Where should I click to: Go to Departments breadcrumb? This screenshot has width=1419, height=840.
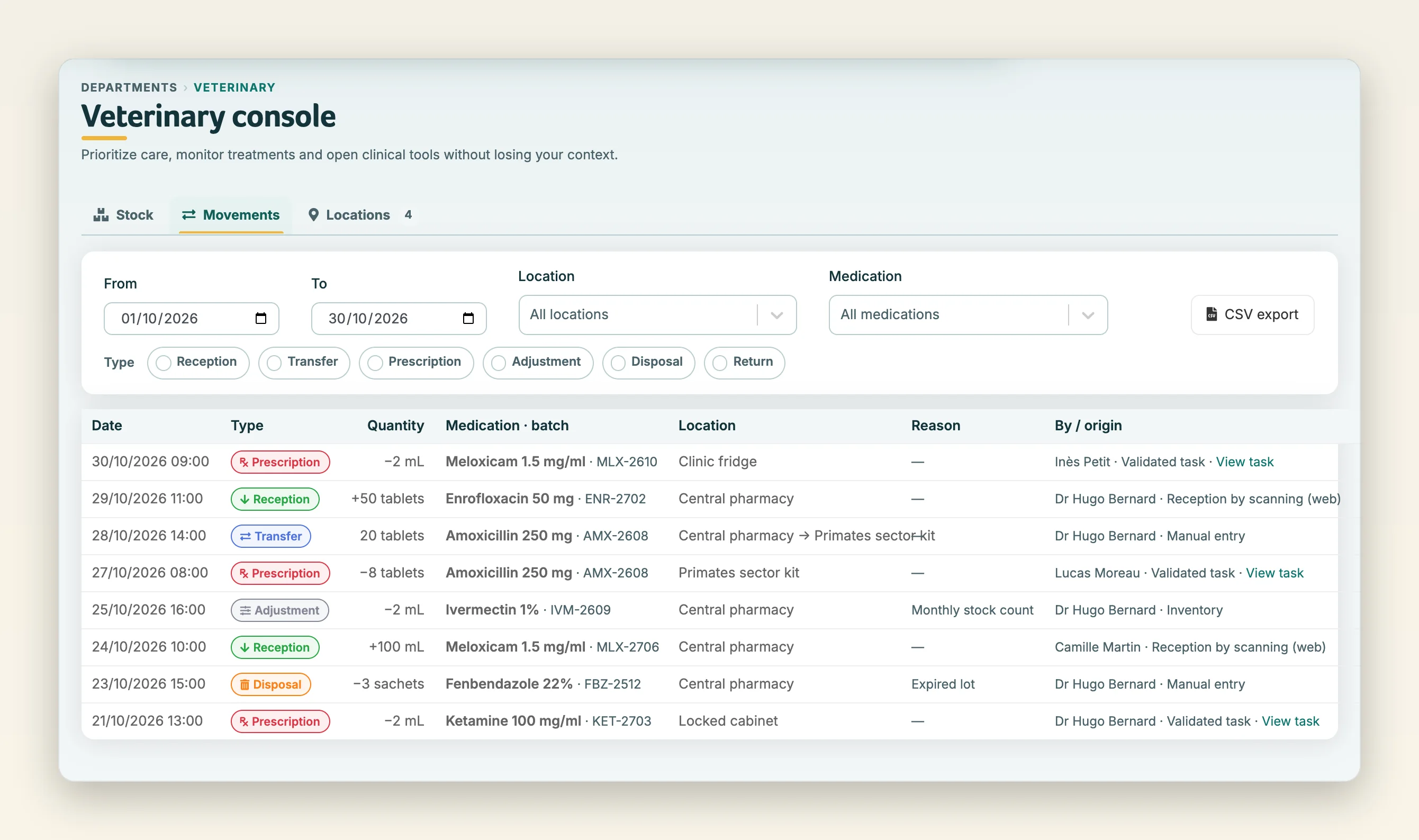pos(129,87)
